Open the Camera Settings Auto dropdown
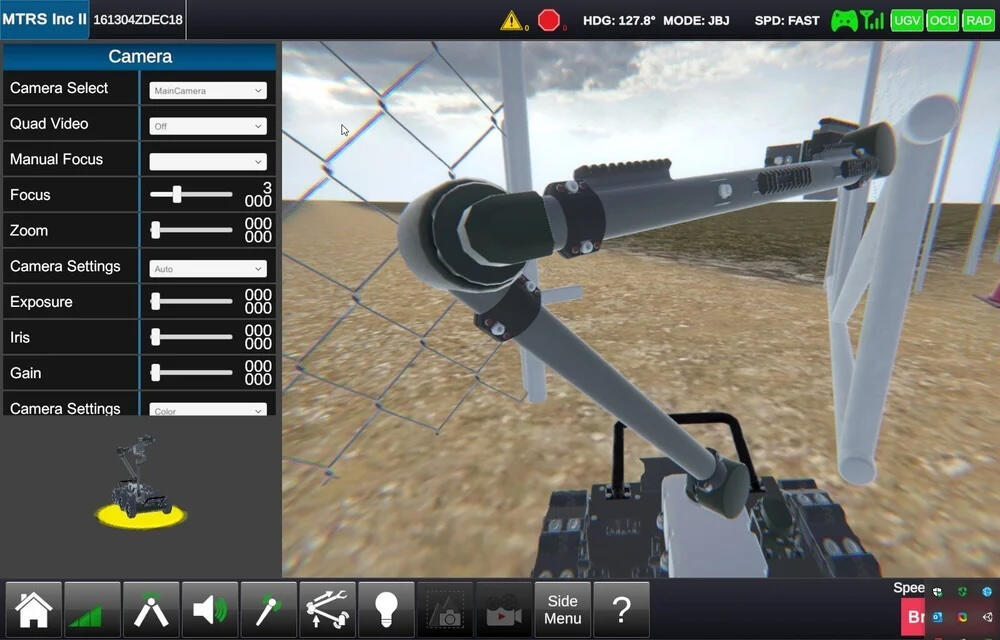 coord(208,268)
